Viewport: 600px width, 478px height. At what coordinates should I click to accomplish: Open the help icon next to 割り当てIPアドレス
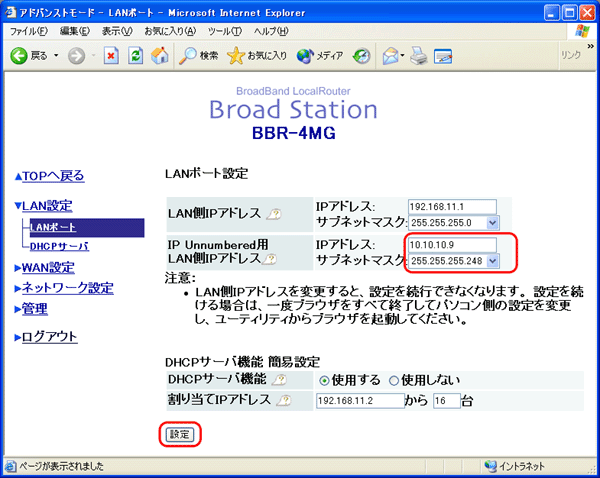(284, 400)
